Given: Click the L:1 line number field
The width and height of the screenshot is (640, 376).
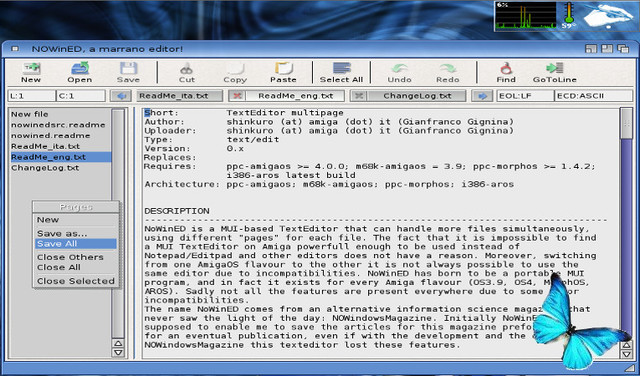Looking at the screenshot, I should coord(32,96).
